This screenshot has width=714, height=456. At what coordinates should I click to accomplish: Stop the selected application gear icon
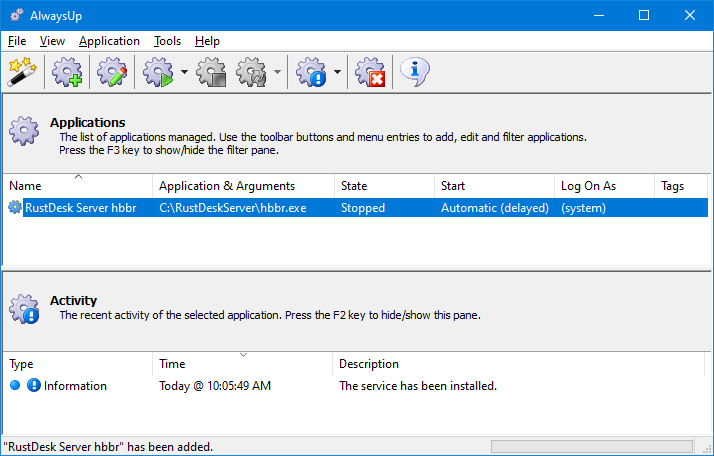(211, 72)
